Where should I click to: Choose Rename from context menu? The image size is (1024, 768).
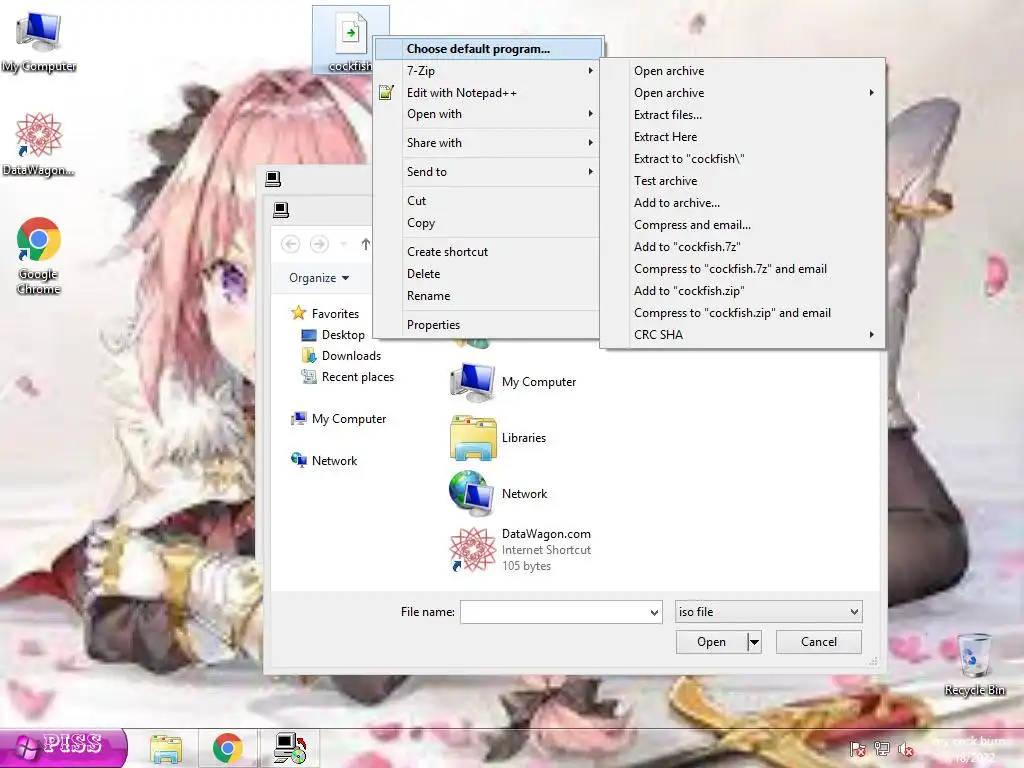tap(488, 296)
